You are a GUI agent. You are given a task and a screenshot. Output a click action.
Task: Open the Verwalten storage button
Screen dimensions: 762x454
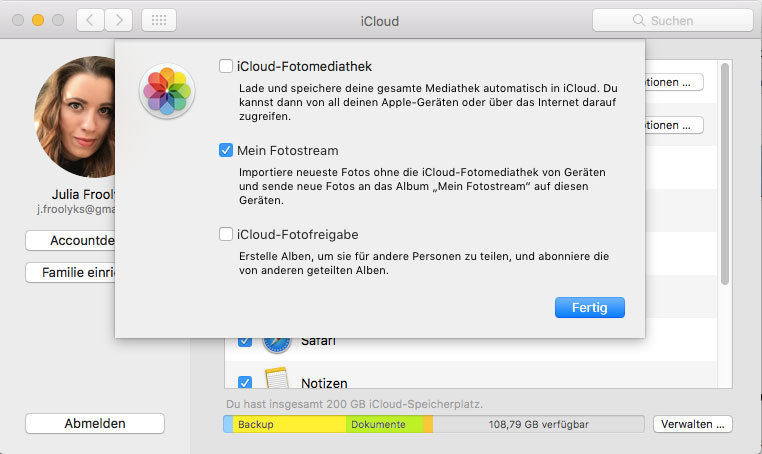tap(693, 424)
